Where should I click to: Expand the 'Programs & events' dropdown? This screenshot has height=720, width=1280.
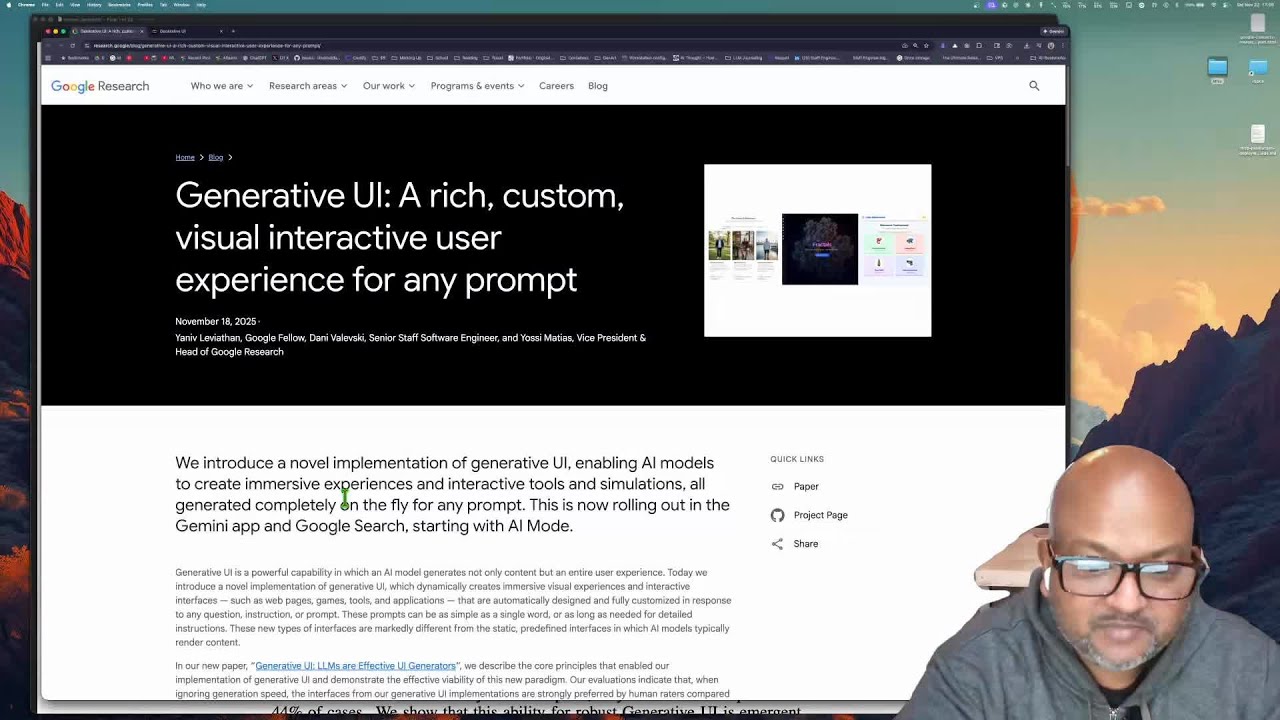(477, 86)
